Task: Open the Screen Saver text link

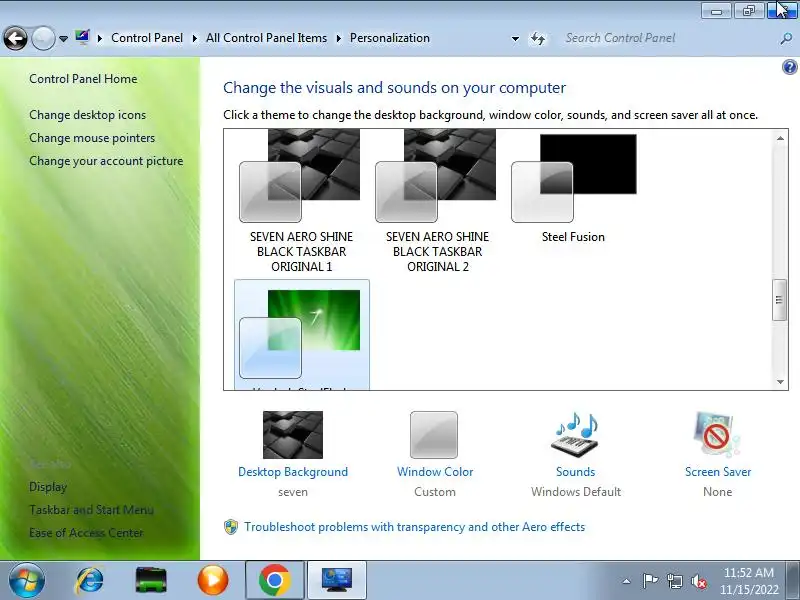Action: (718, 472)
